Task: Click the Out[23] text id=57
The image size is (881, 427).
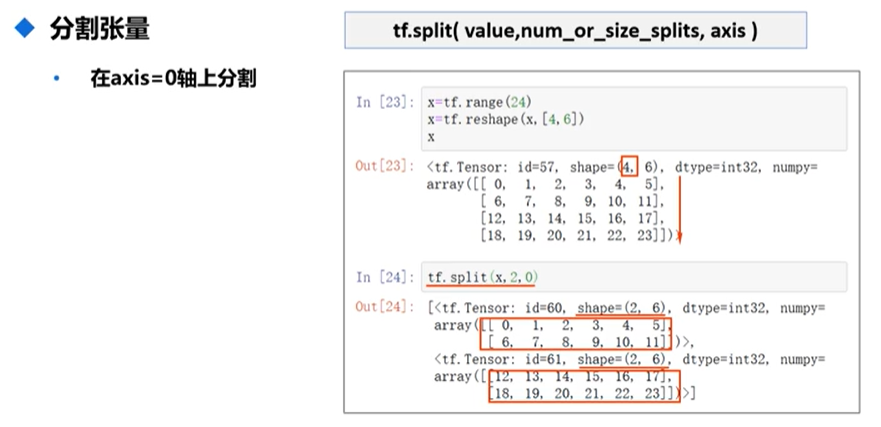Action: 536,167
